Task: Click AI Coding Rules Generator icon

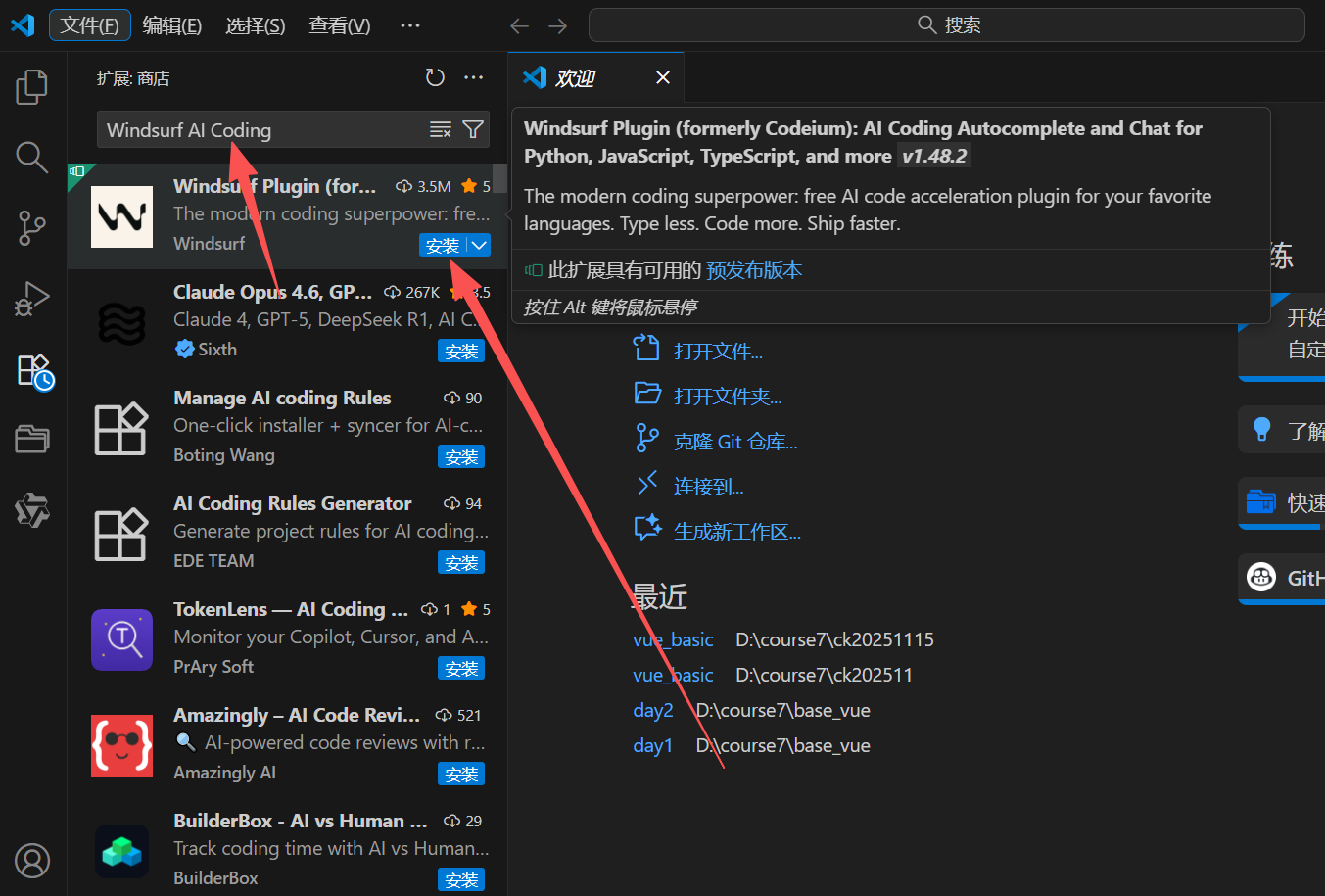Action: (121, 534)
